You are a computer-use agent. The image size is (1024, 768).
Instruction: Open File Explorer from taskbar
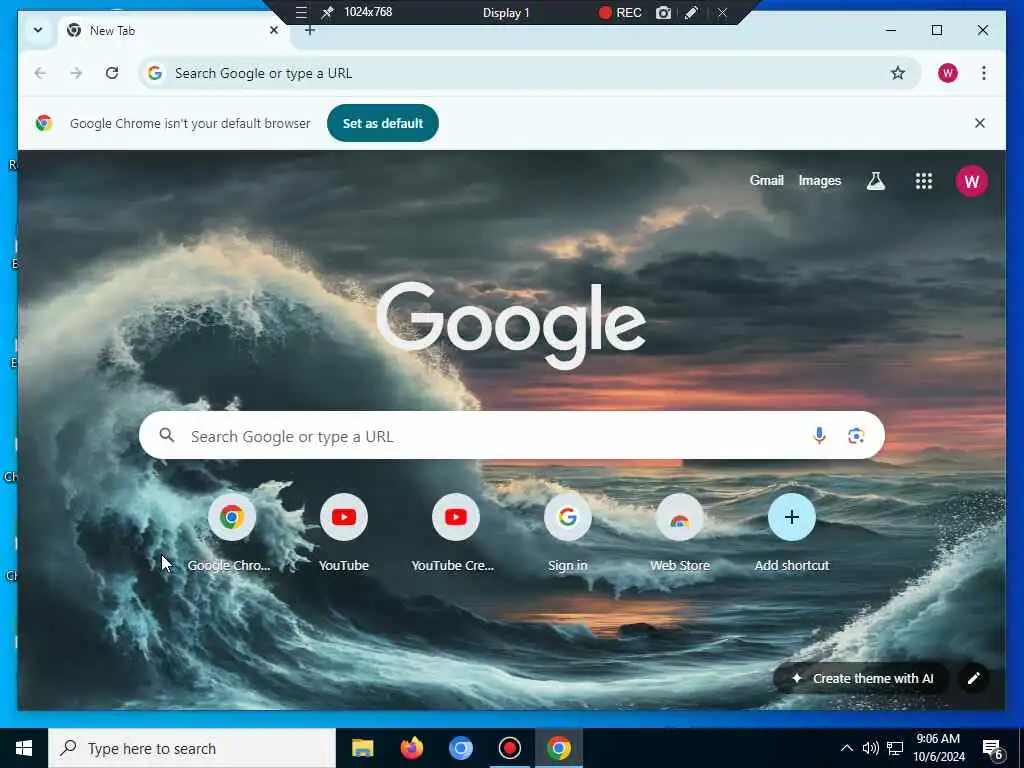click(x=362, y=748)
